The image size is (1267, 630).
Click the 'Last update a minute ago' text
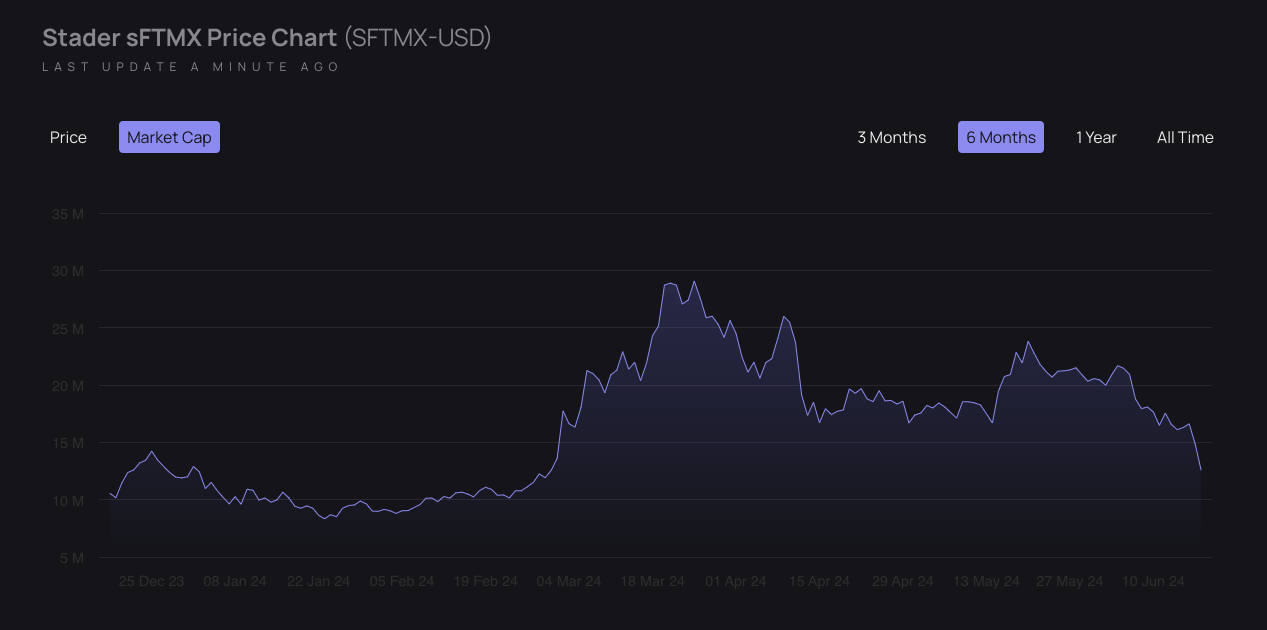(191, 67)
